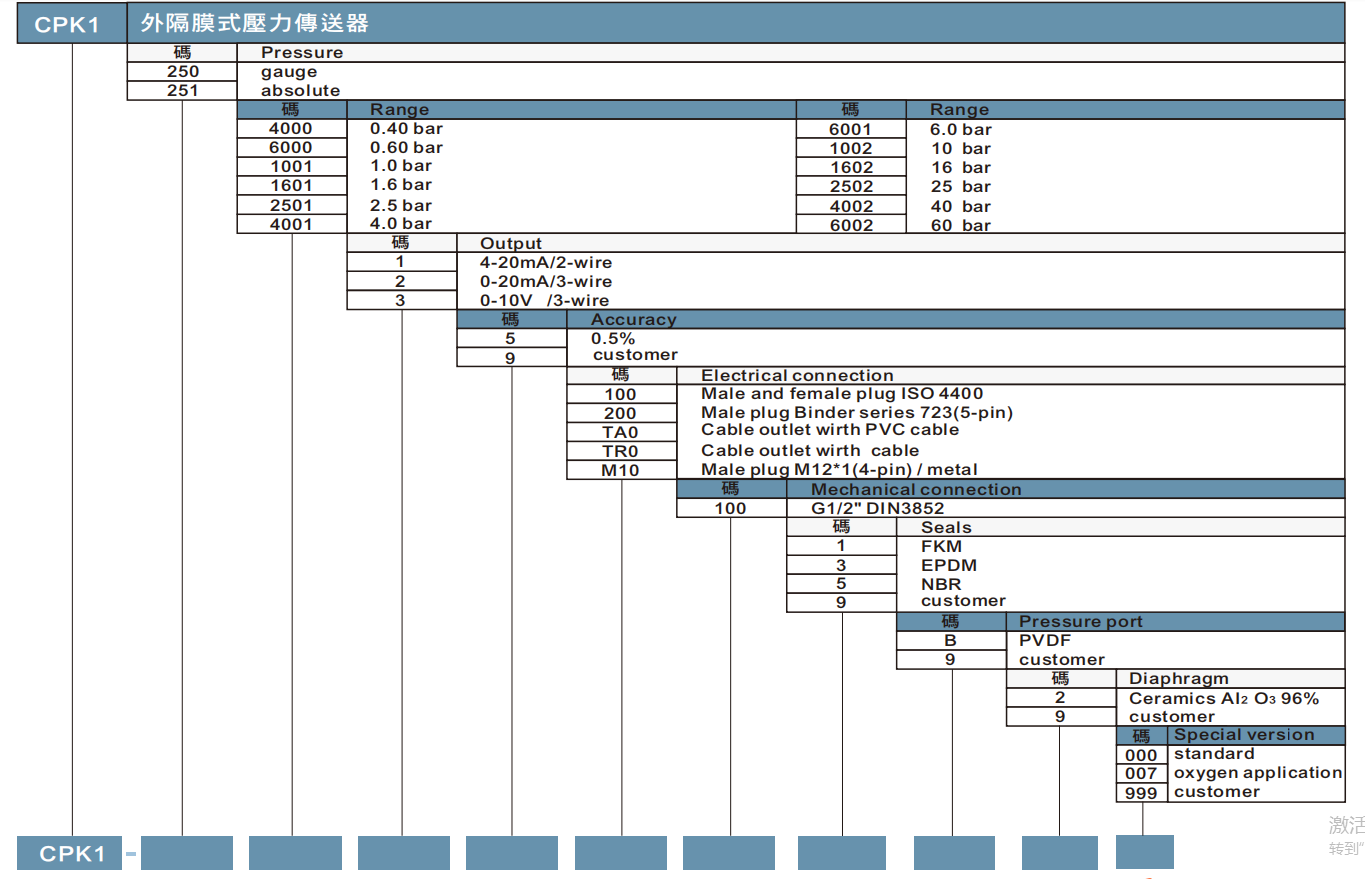Click range code 1602
Image resolution: width=1365 pixels, height=879 pixels.
pos(851,167)
